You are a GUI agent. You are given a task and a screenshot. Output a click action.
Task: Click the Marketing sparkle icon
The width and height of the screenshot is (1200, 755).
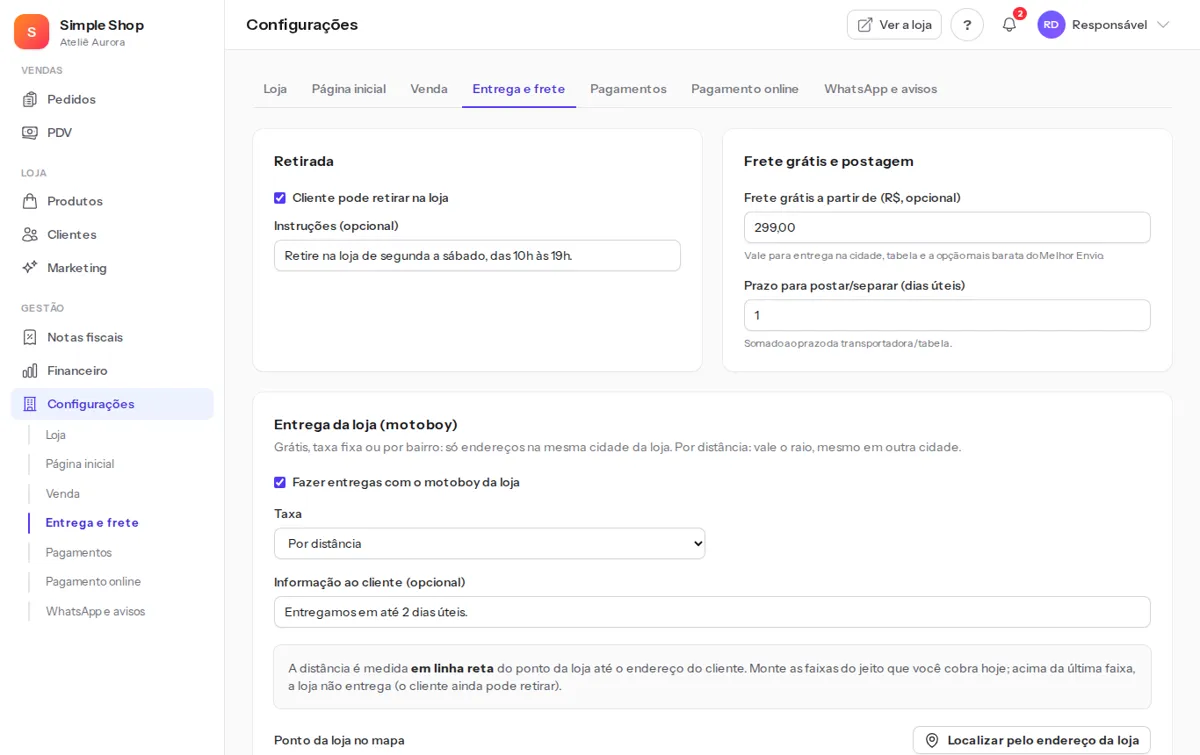(x=30, y=267)
